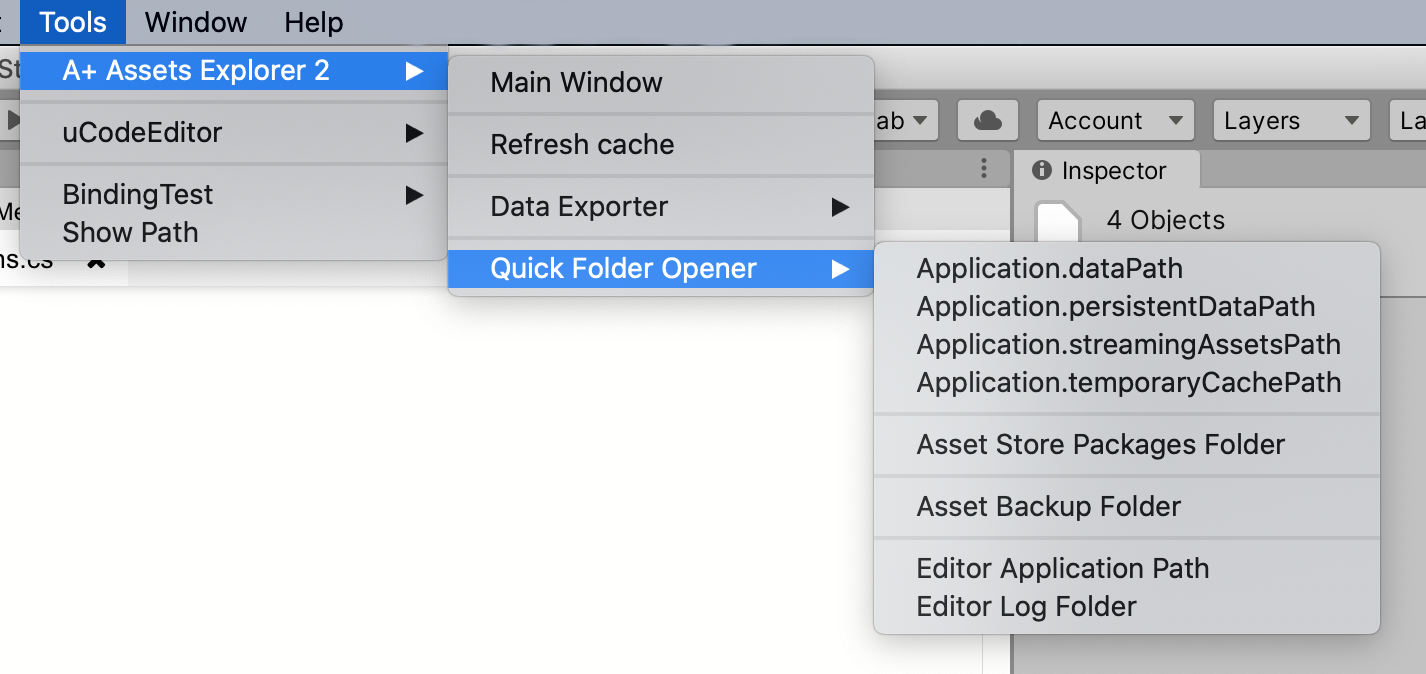This screenshot has height=674, width=1426.
Task: Open Asset Backup Folder
Action: tap(1127, 507)
